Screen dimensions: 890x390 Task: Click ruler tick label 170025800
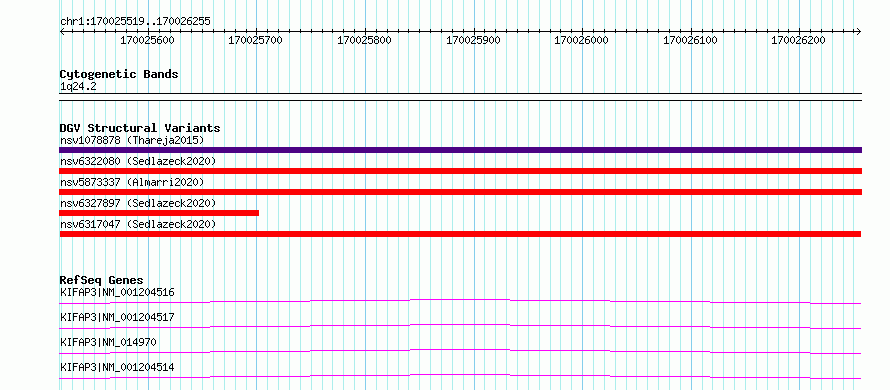364,41
